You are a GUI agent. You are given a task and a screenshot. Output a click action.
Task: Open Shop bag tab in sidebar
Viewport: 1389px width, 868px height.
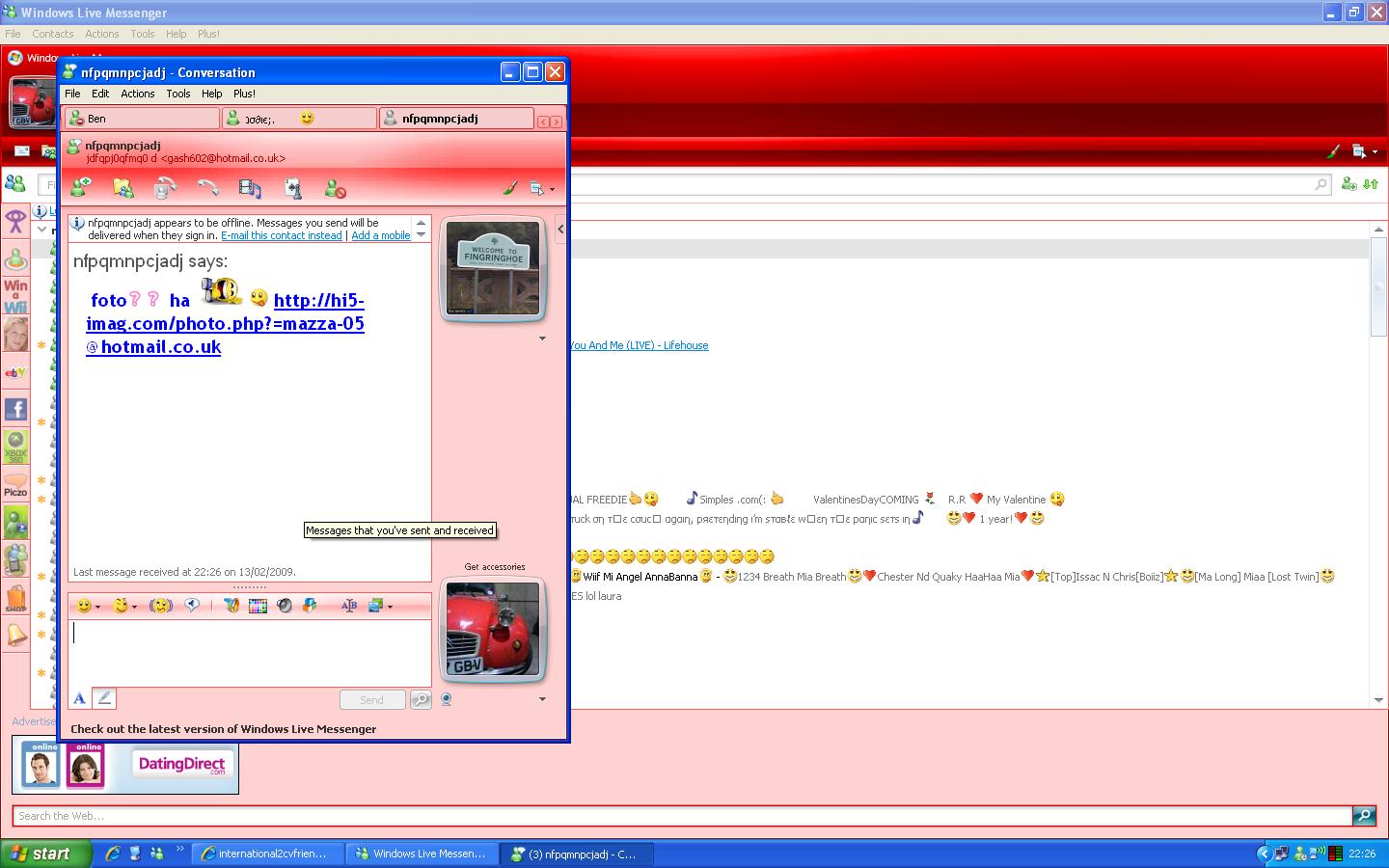[x=15, y=598]
